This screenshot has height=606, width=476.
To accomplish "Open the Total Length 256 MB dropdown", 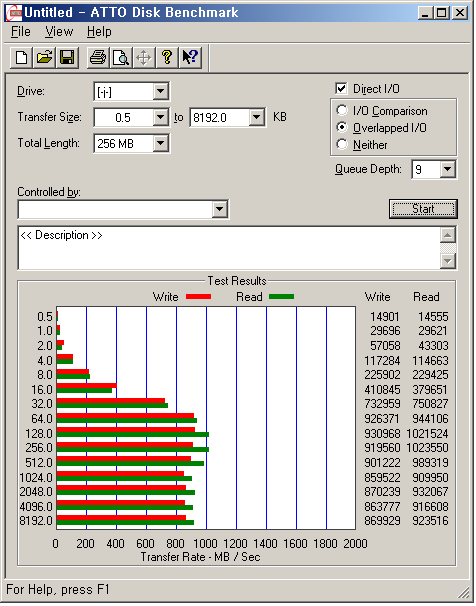I will pyautogui.click(x=160, y=143).
